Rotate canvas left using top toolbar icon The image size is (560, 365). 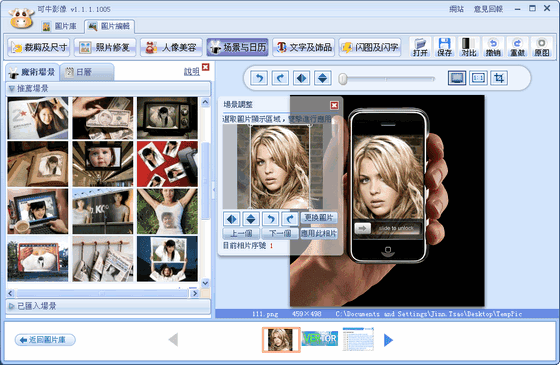tap(259, 78)
